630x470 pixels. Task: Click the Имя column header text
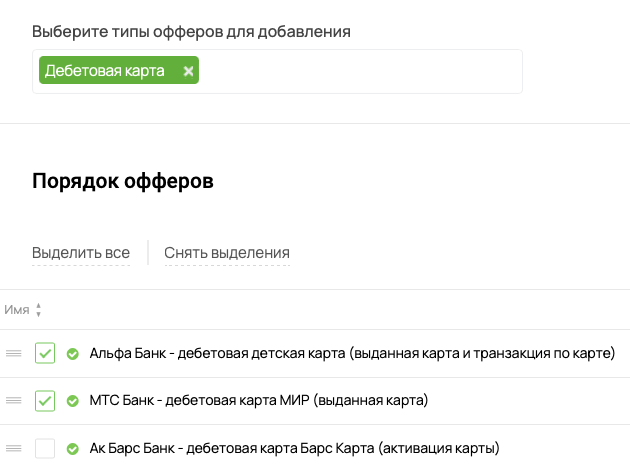pyautogui.click(x=17, y=310)
